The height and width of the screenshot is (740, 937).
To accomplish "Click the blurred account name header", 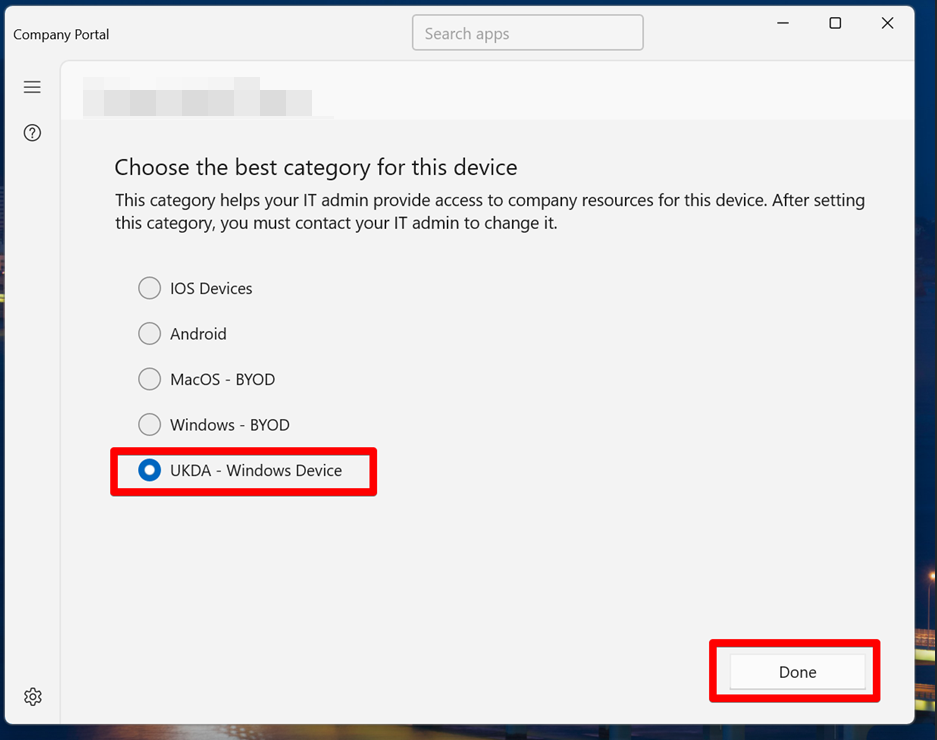I will [x=197, y=96].
